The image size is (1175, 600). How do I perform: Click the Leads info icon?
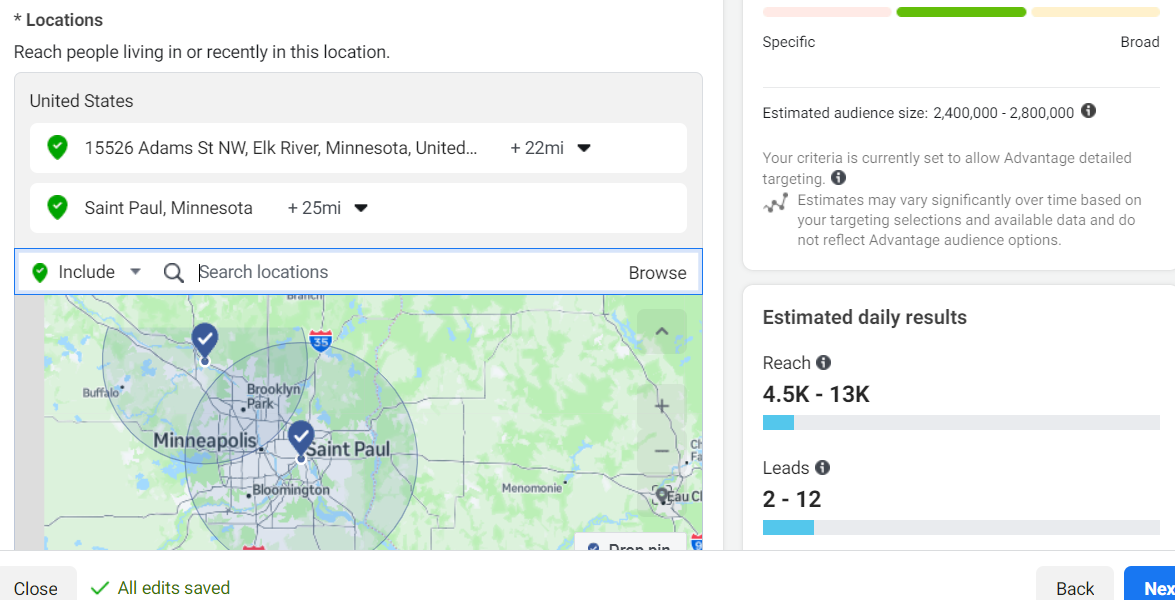coord(821,467)
